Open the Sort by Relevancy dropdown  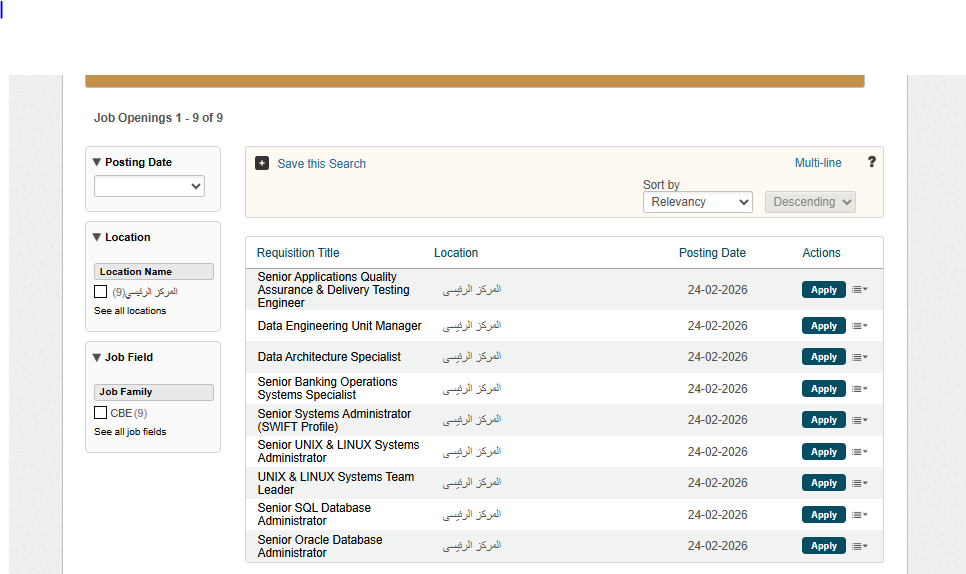697,202
